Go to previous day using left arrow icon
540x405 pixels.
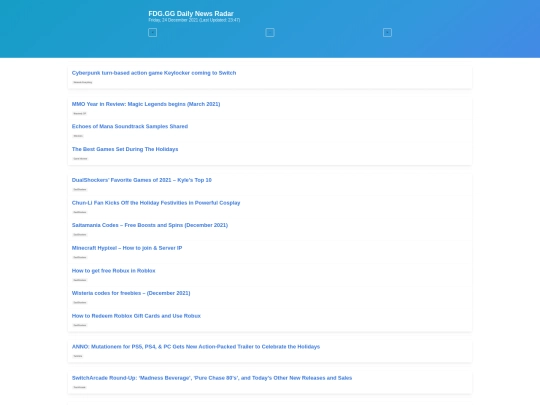click(x=153, y=33)
